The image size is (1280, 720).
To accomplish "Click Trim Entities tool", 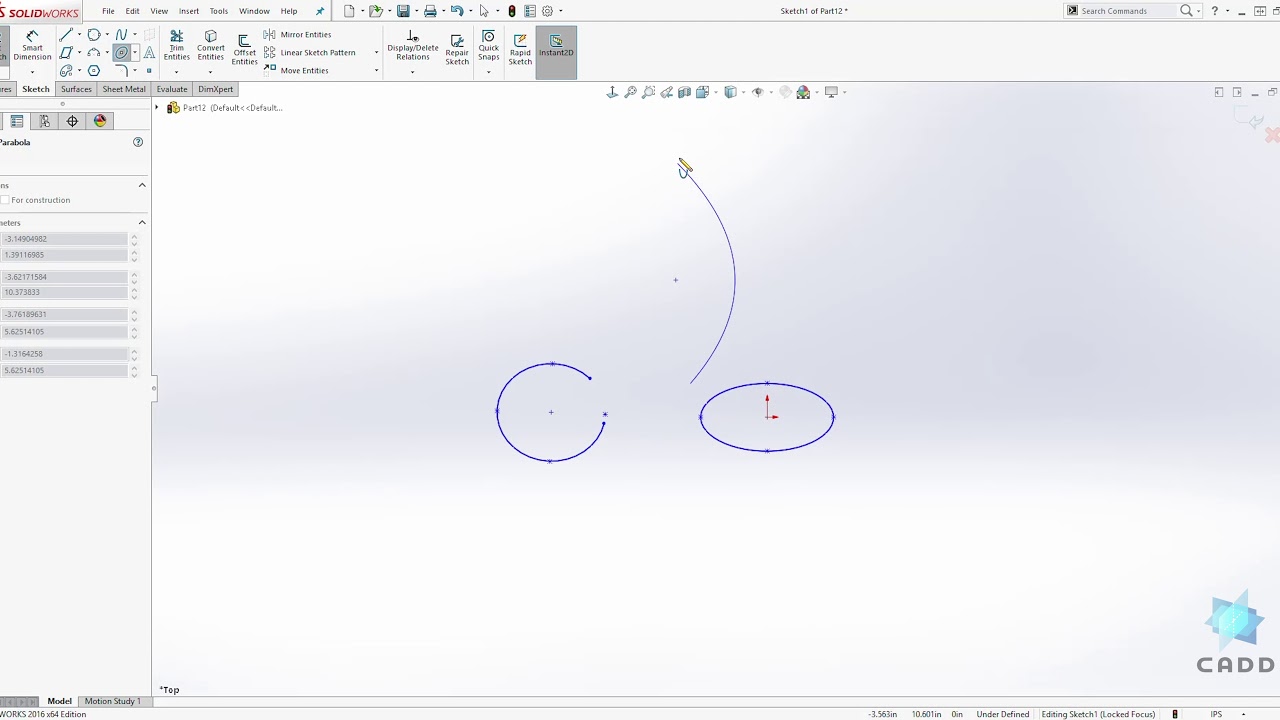I will (x=177, y=46).
